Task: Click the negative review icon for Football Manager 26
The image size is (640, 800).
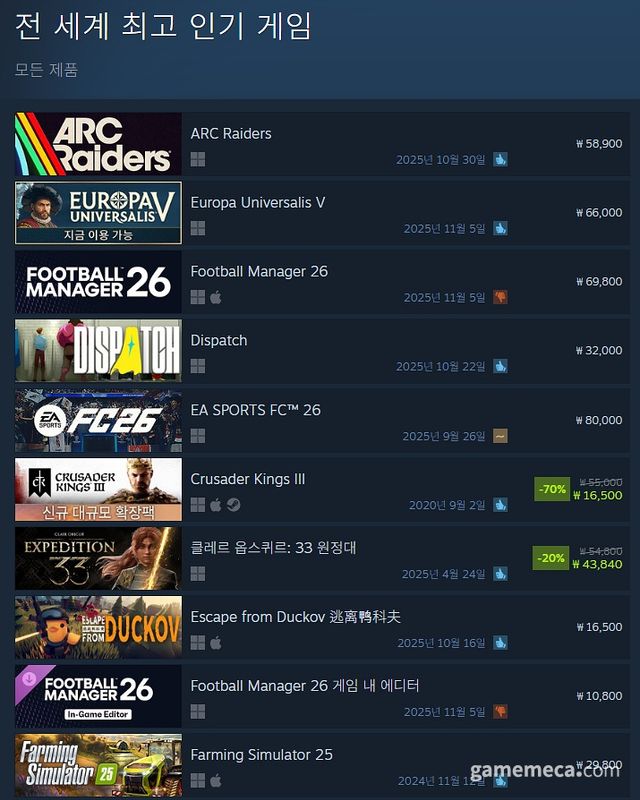Action: 500,297
